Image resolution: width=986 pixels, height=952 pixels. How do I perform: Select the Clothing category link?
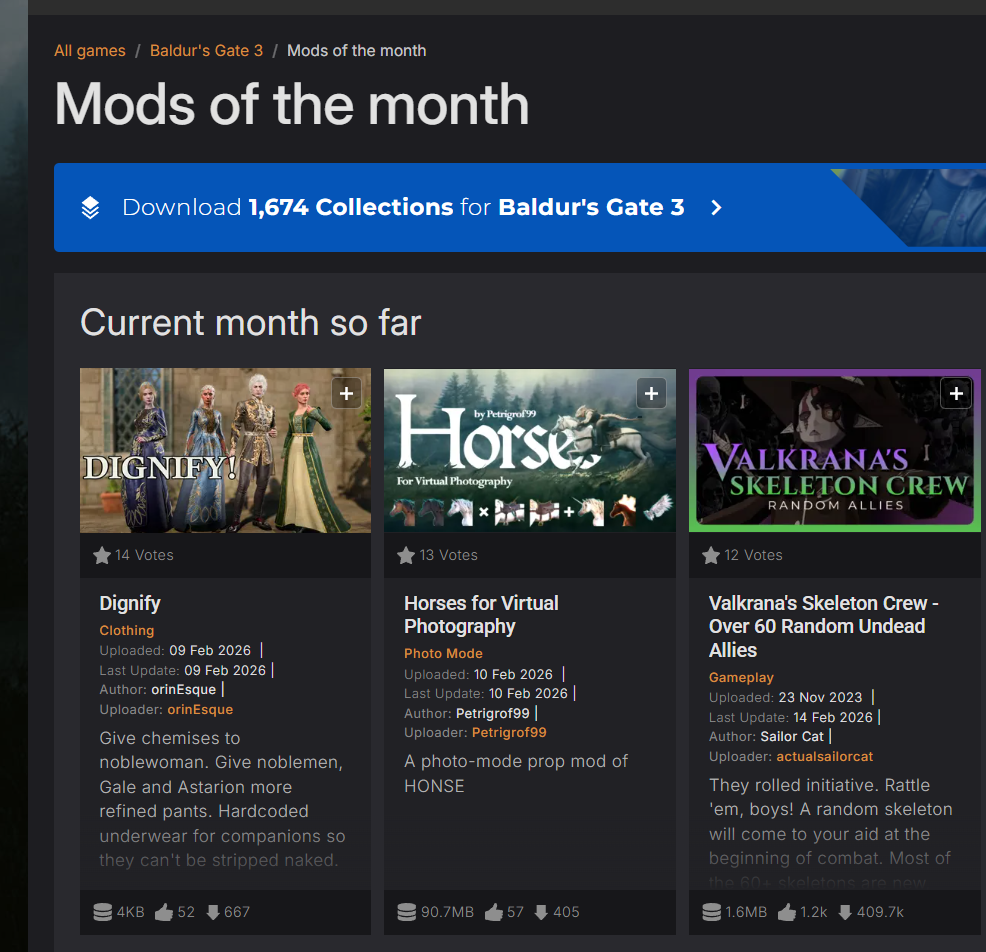(x=126, y=630)
